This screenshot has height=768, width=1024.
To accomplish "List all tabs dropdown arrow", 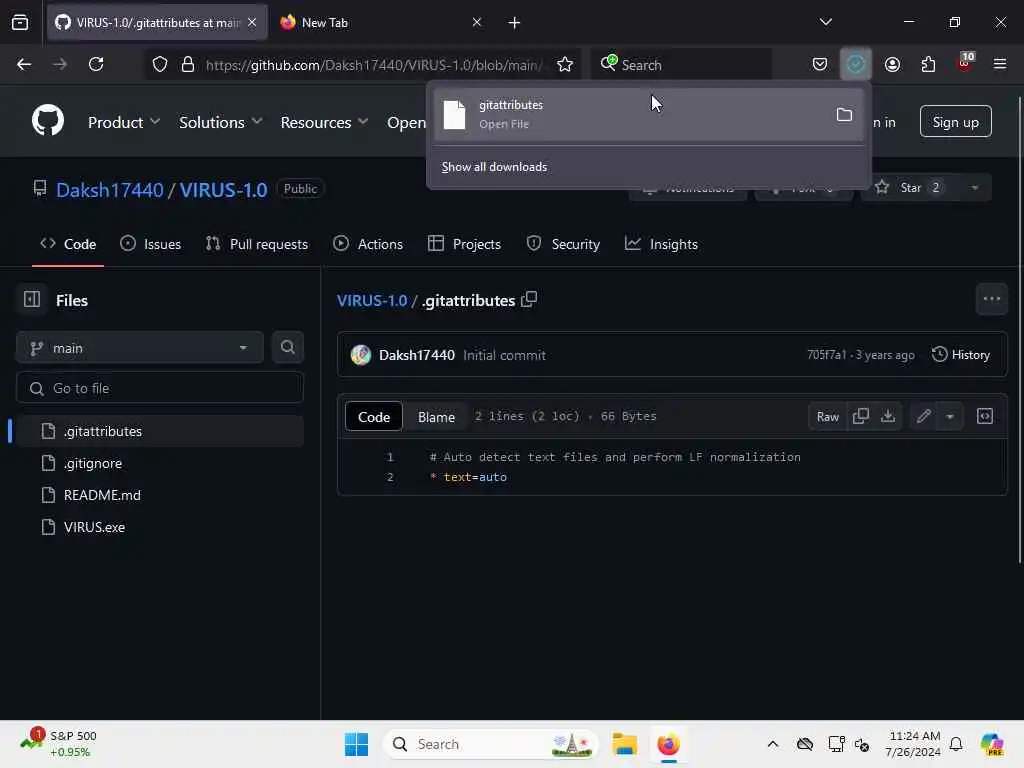I will [x=825, y=22].
